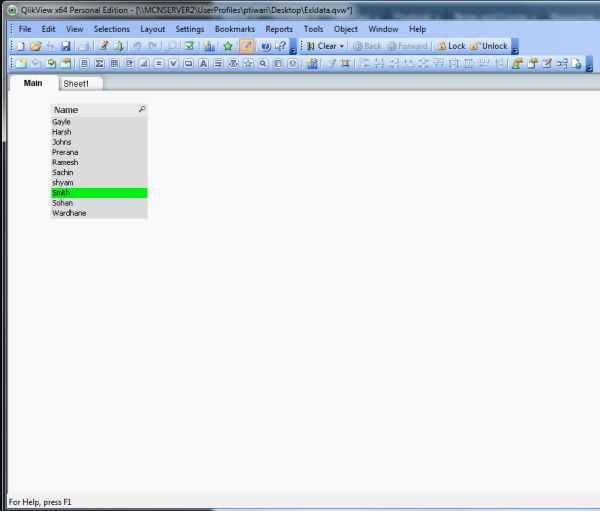Image resolution: width=600 pixels, height=511 pixels.
Task: Expand design toolbar options arrow
Action: [589, 64]
